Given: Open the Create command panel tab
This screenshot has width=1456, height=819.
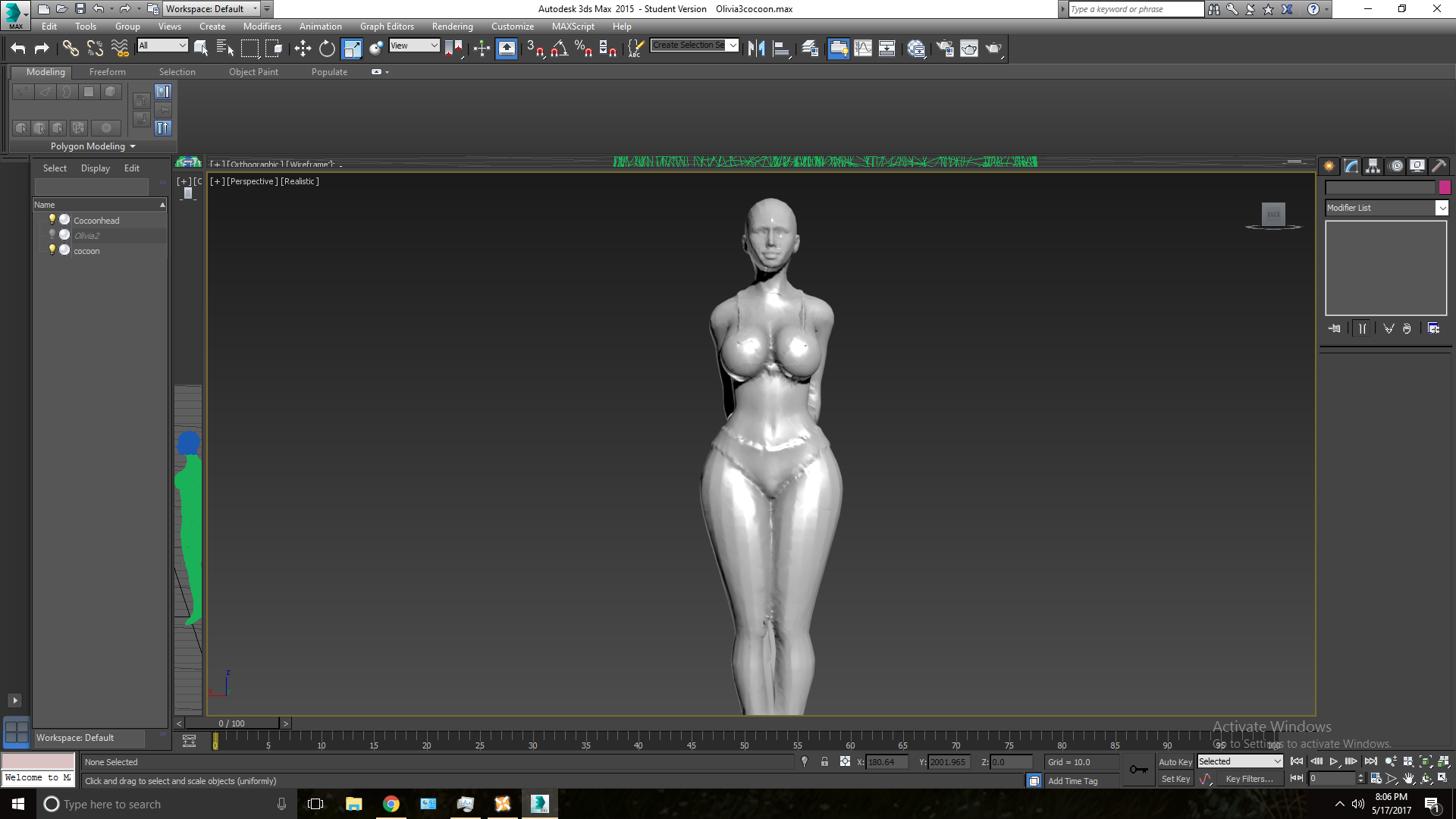Looking at the screenshot, I should 1329,166.
